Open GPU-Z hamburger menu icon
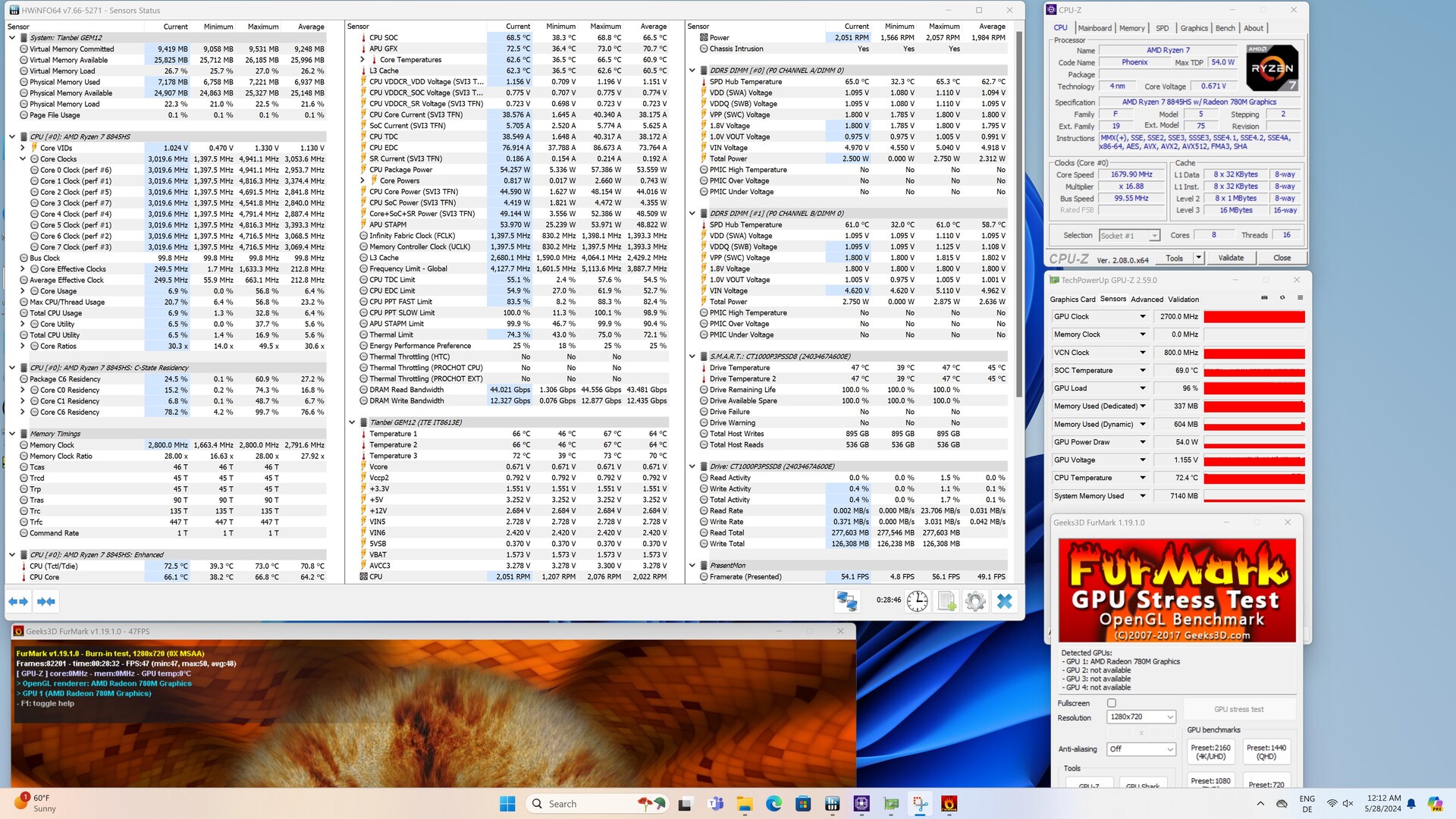Screen dimensions: 1456x819 (1300, 298)
